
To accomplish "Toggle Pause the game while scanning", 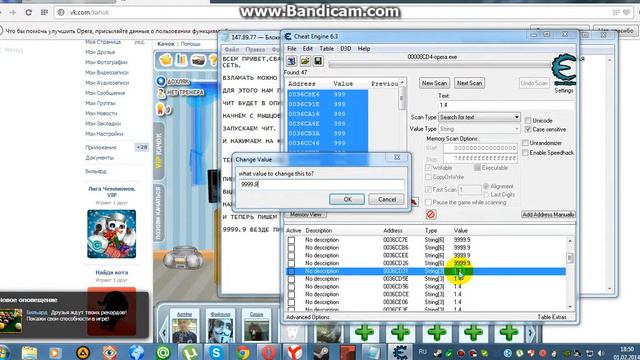I will click(x=428, y=202).
